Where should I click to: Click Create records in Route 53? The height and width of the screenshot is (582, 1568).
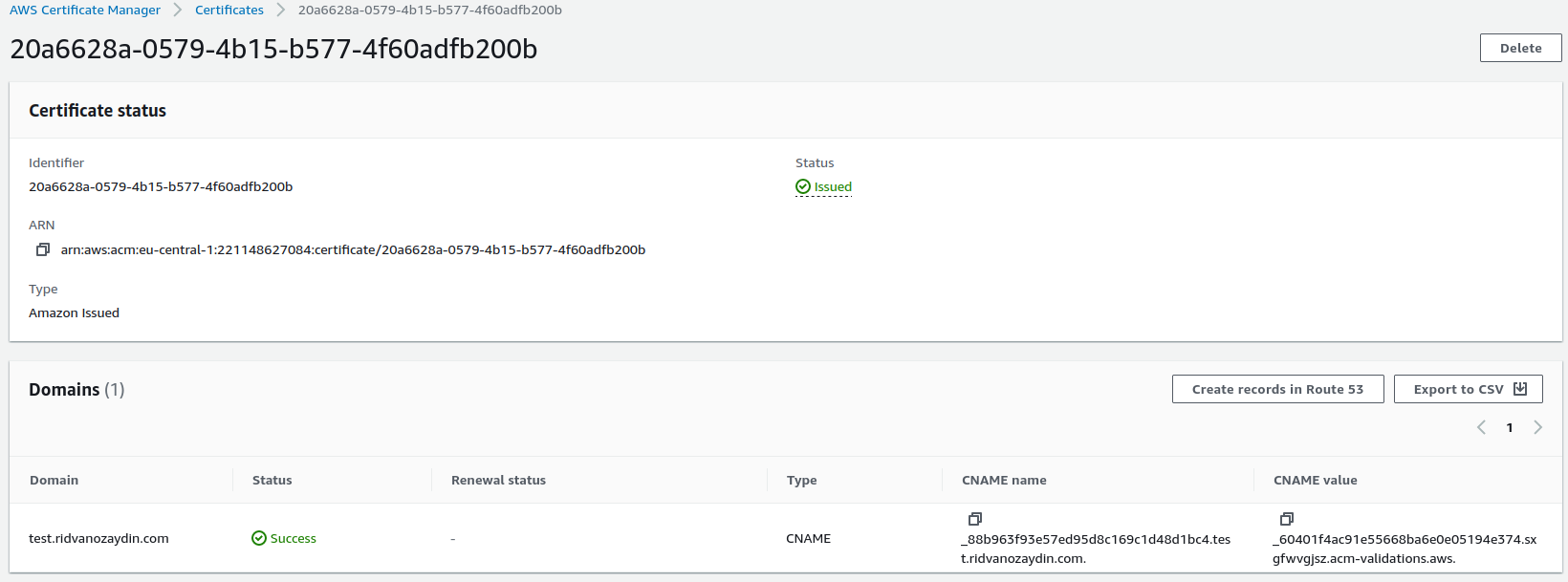(1277, 389)
